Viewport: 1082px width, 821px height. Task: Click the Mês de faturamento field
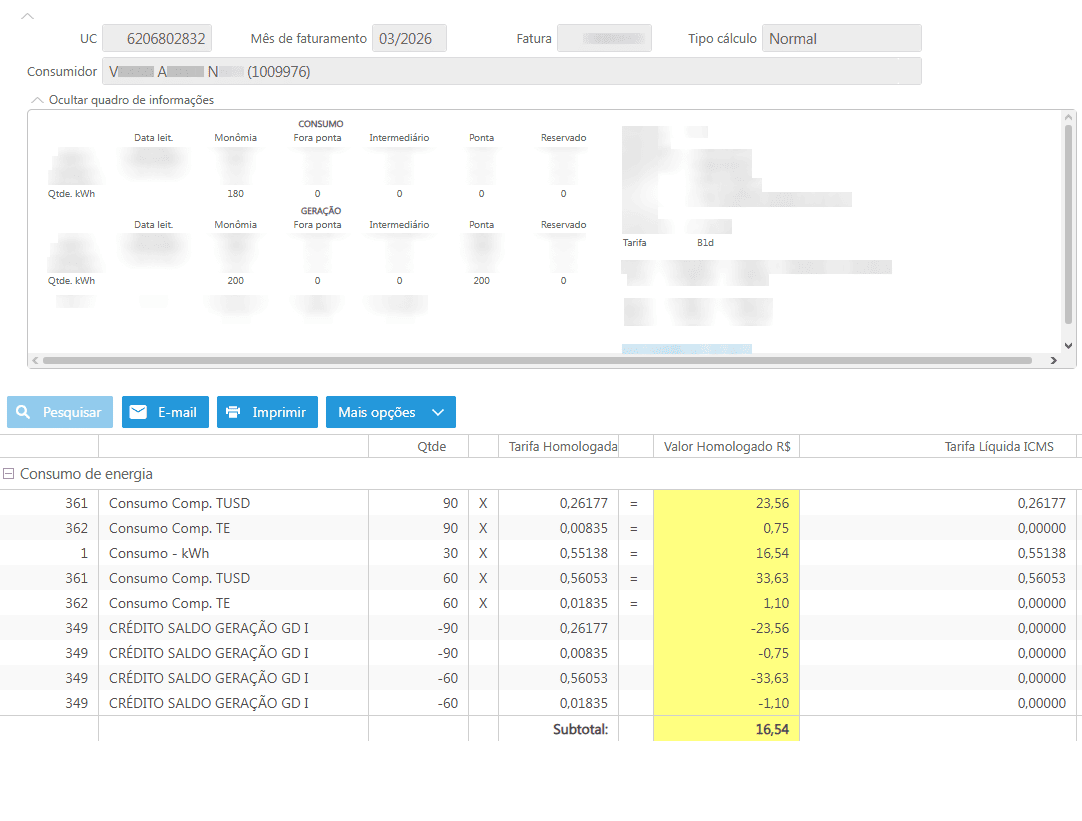click(x=409, y=39)
